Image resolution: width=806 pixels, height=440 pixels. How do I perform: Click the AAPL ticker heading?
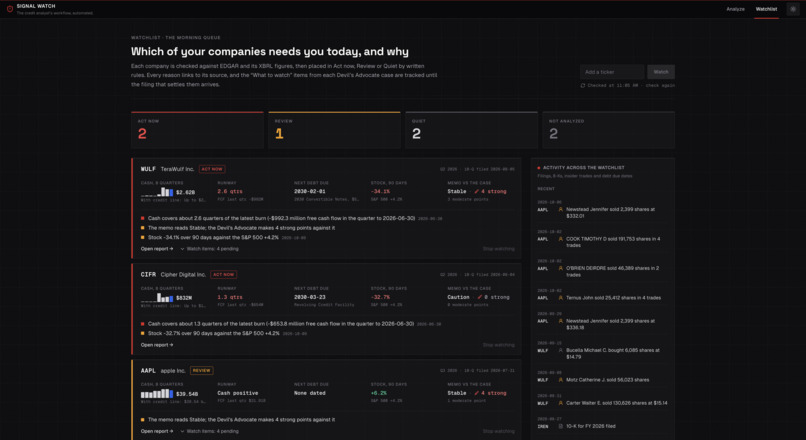(148, 371)
